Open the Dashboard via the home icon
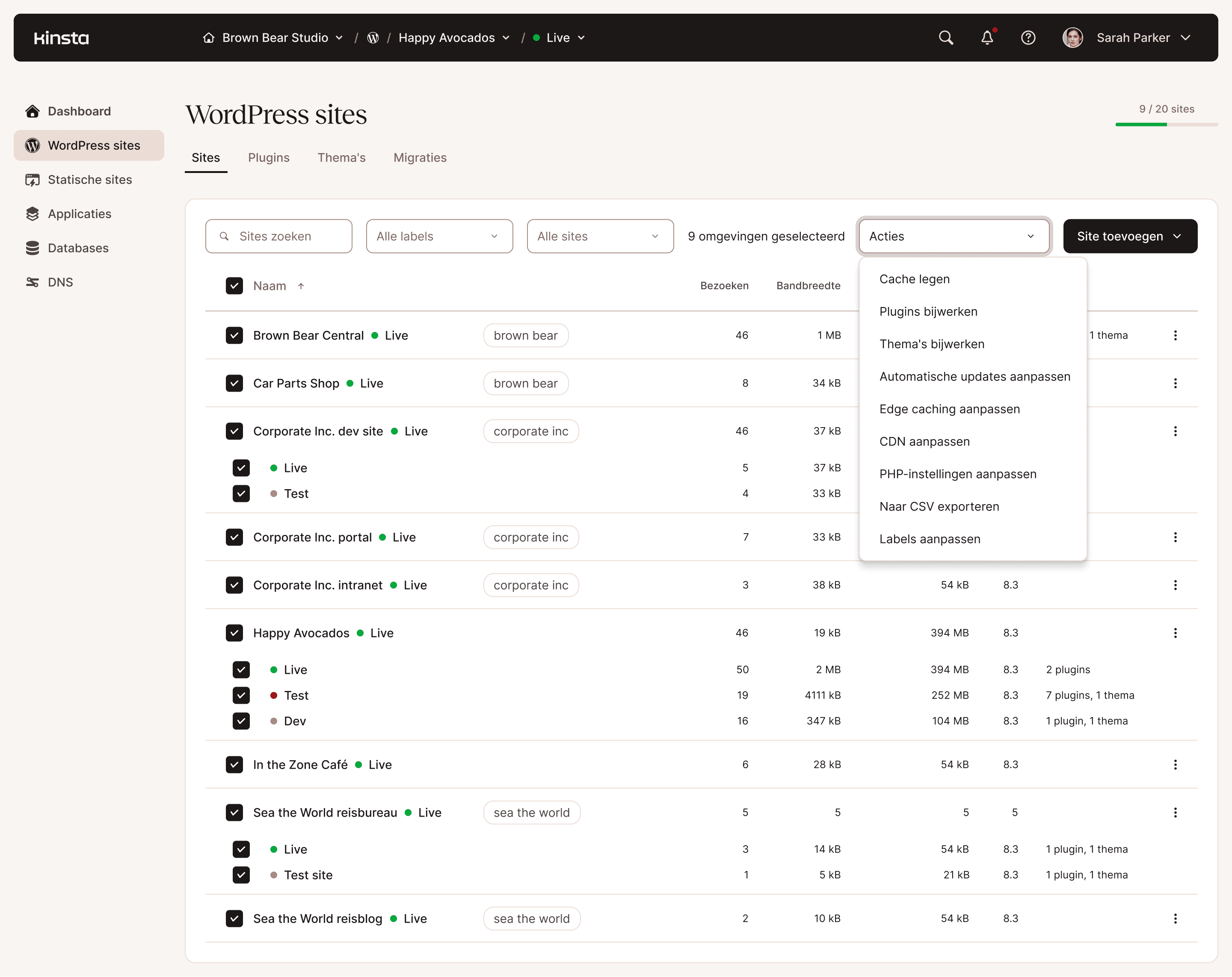 [x=33, y=111]
